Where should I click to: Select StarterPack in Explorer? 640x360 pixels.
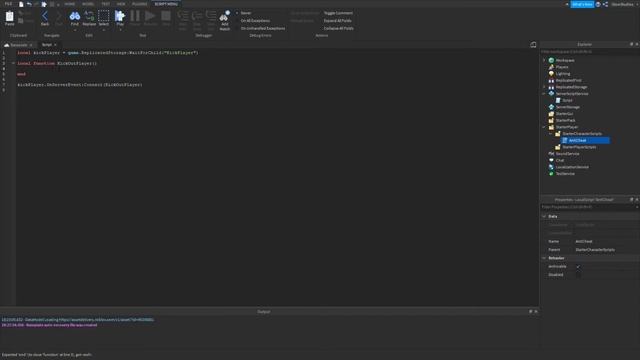[x=565, y=120]
